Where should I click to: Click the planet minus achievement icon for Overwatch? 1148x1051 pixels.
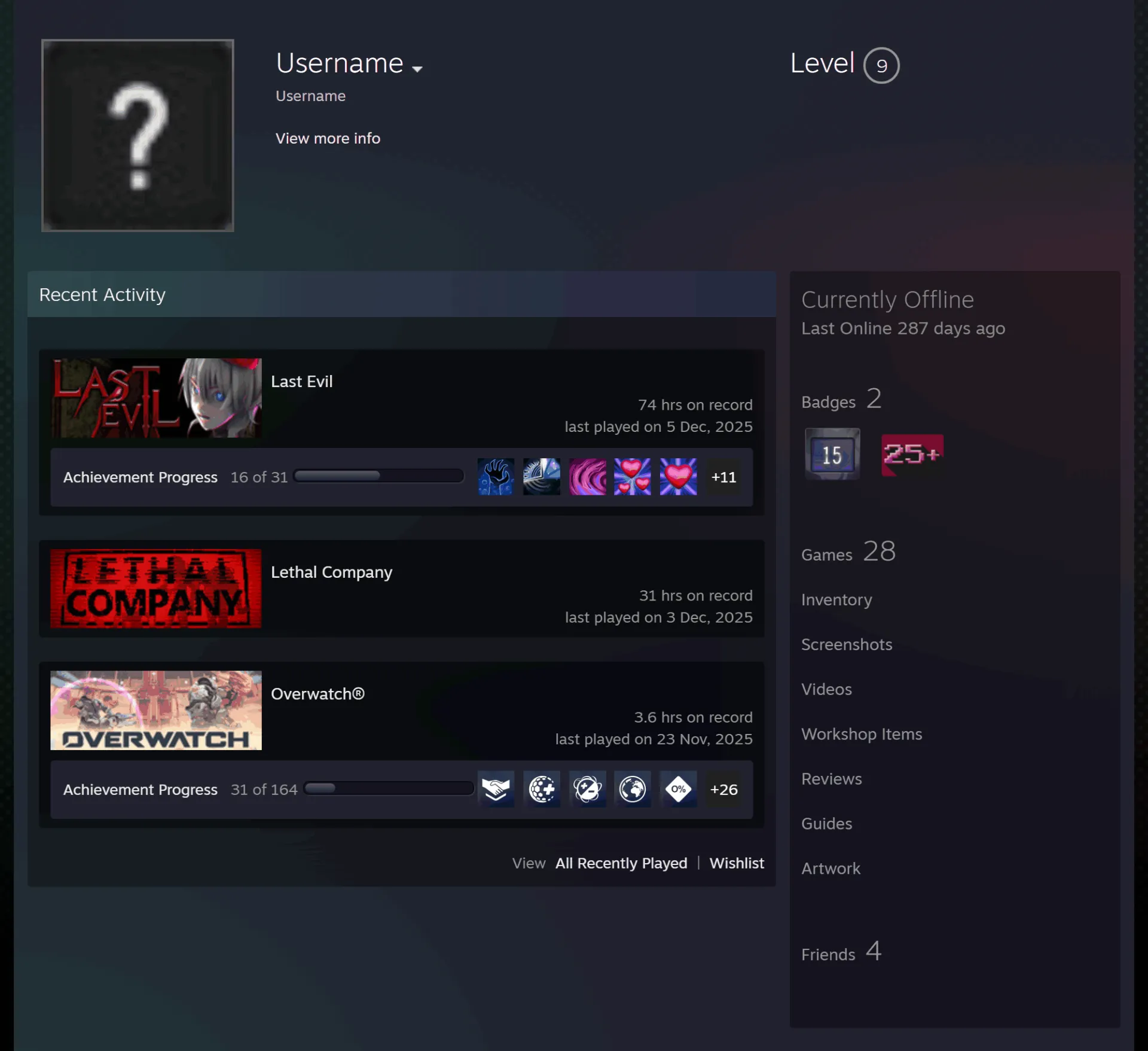[587, 789]
